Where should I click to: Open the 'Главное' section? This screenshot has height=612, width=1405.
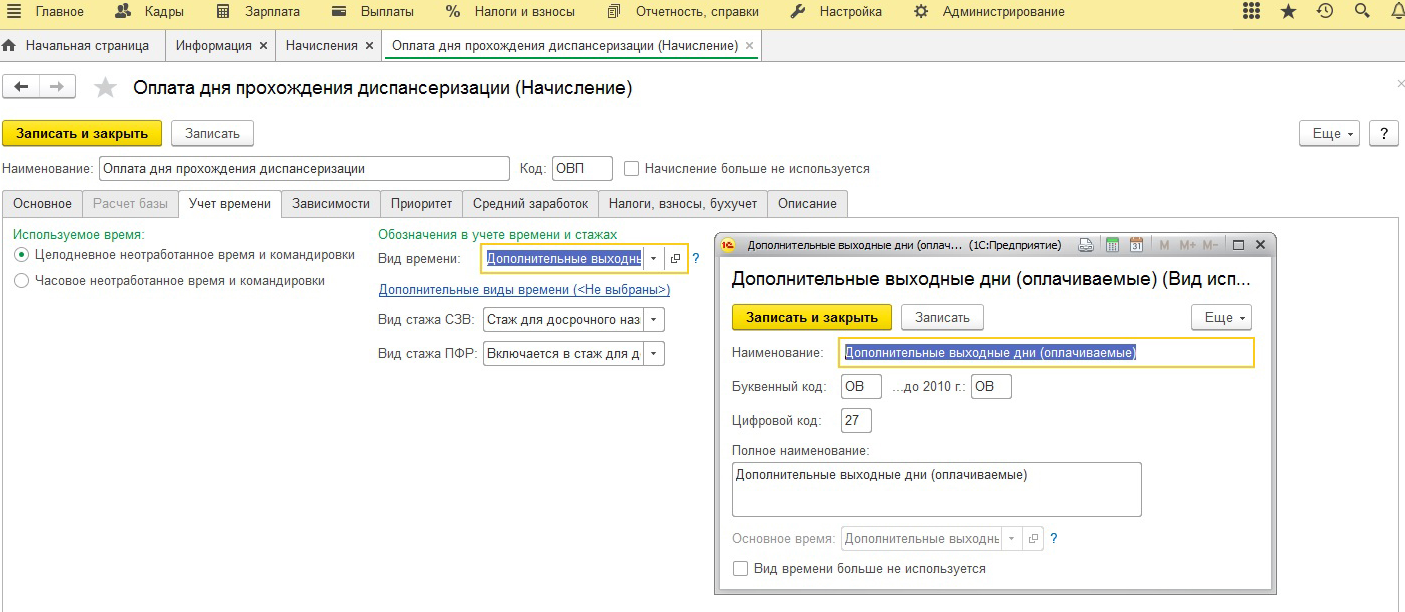tap(60, 12)
